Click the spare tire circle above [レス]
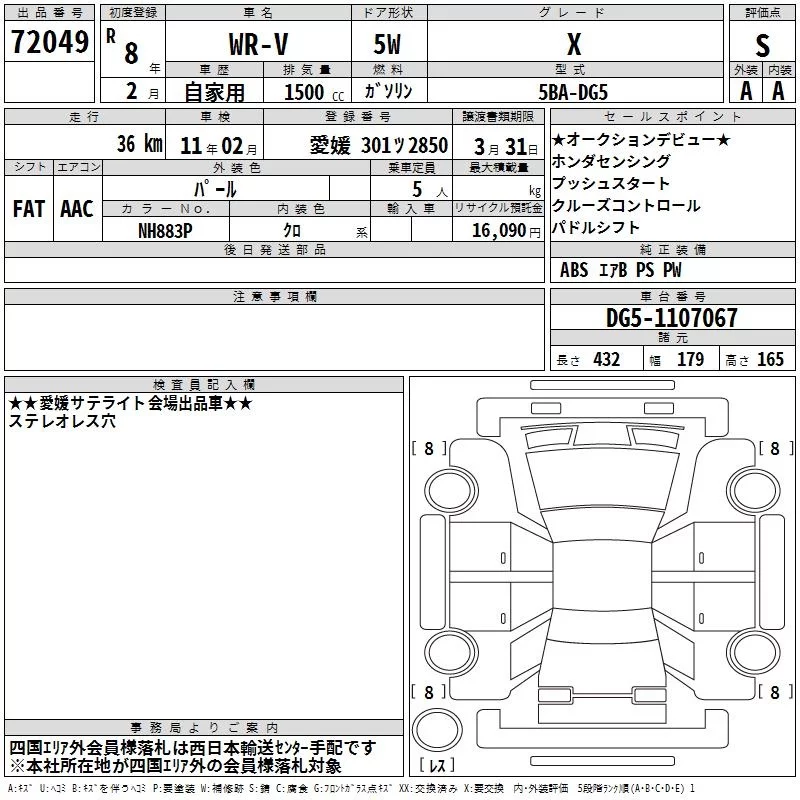The image size is (800, 800). tap(437, 729)
